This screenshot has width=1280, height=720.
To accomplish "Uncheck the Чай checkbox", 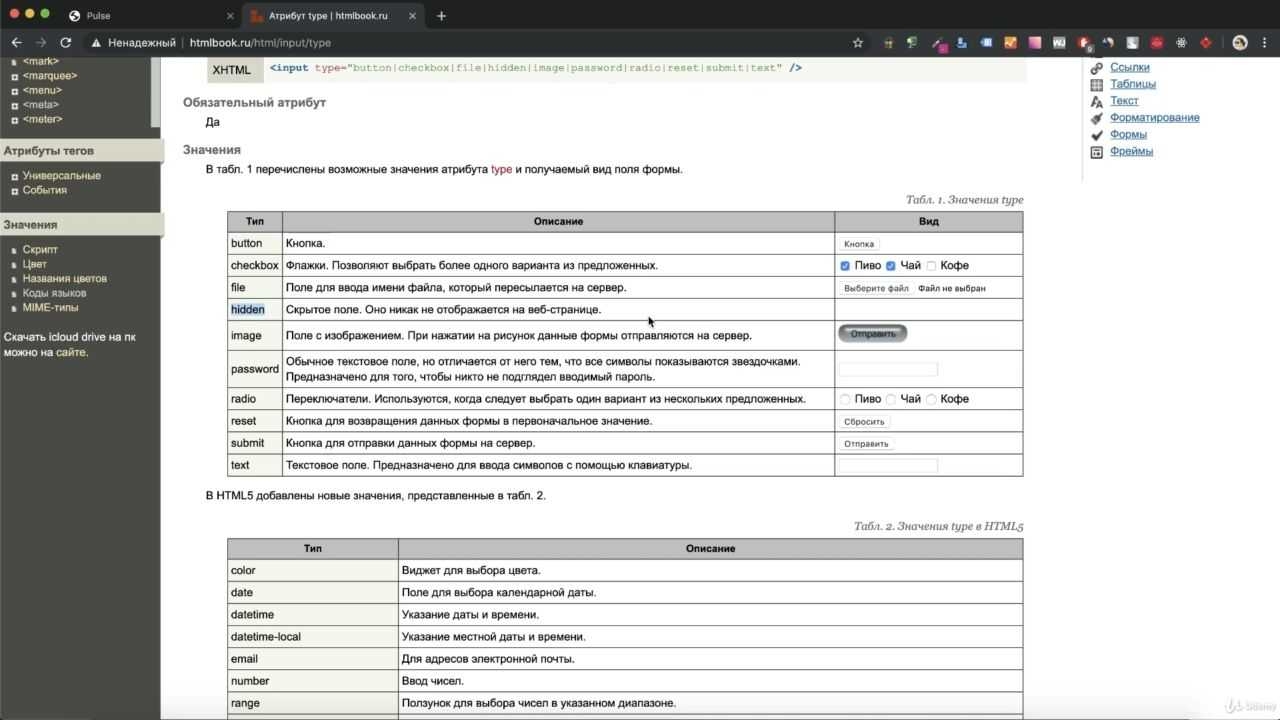I will 890,266.
